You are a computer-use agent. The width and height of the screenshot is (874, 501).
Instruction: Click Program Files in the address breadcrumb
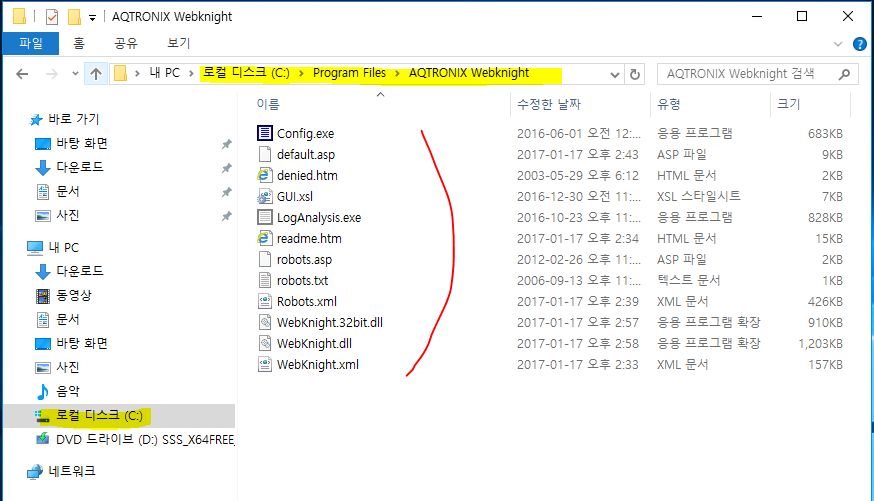point(349,73)
